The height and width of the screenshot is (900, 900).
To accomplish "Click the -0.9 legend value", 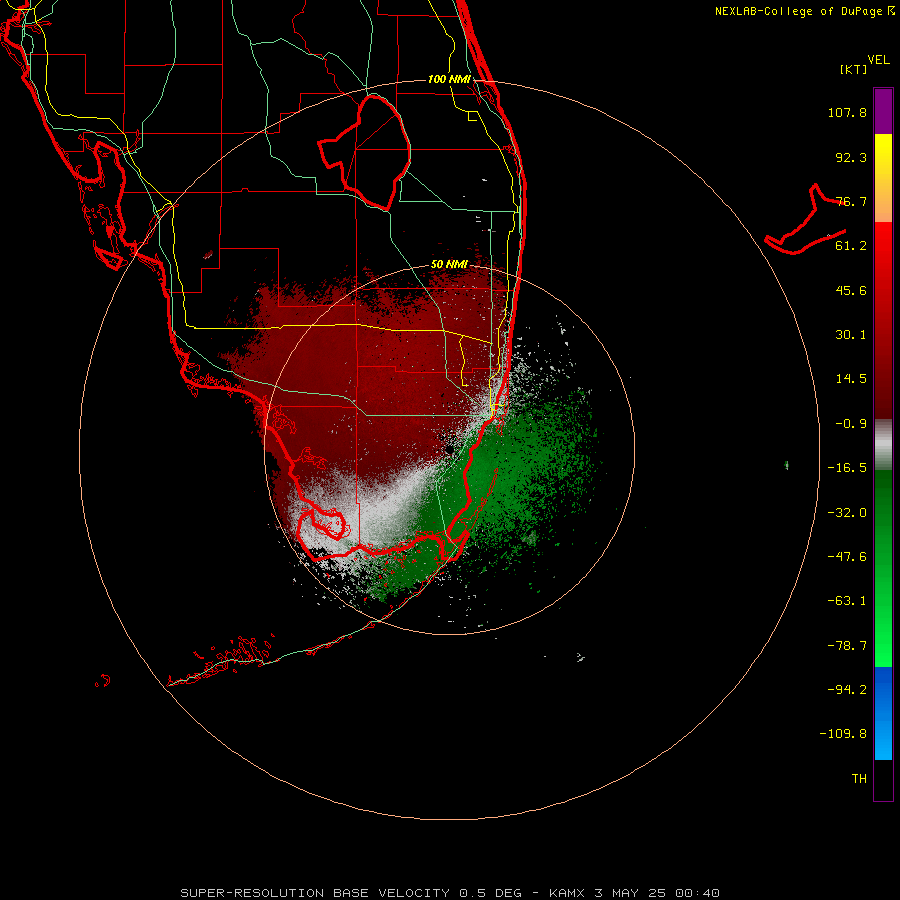I will pyautogui.click(x=851, y=424).
